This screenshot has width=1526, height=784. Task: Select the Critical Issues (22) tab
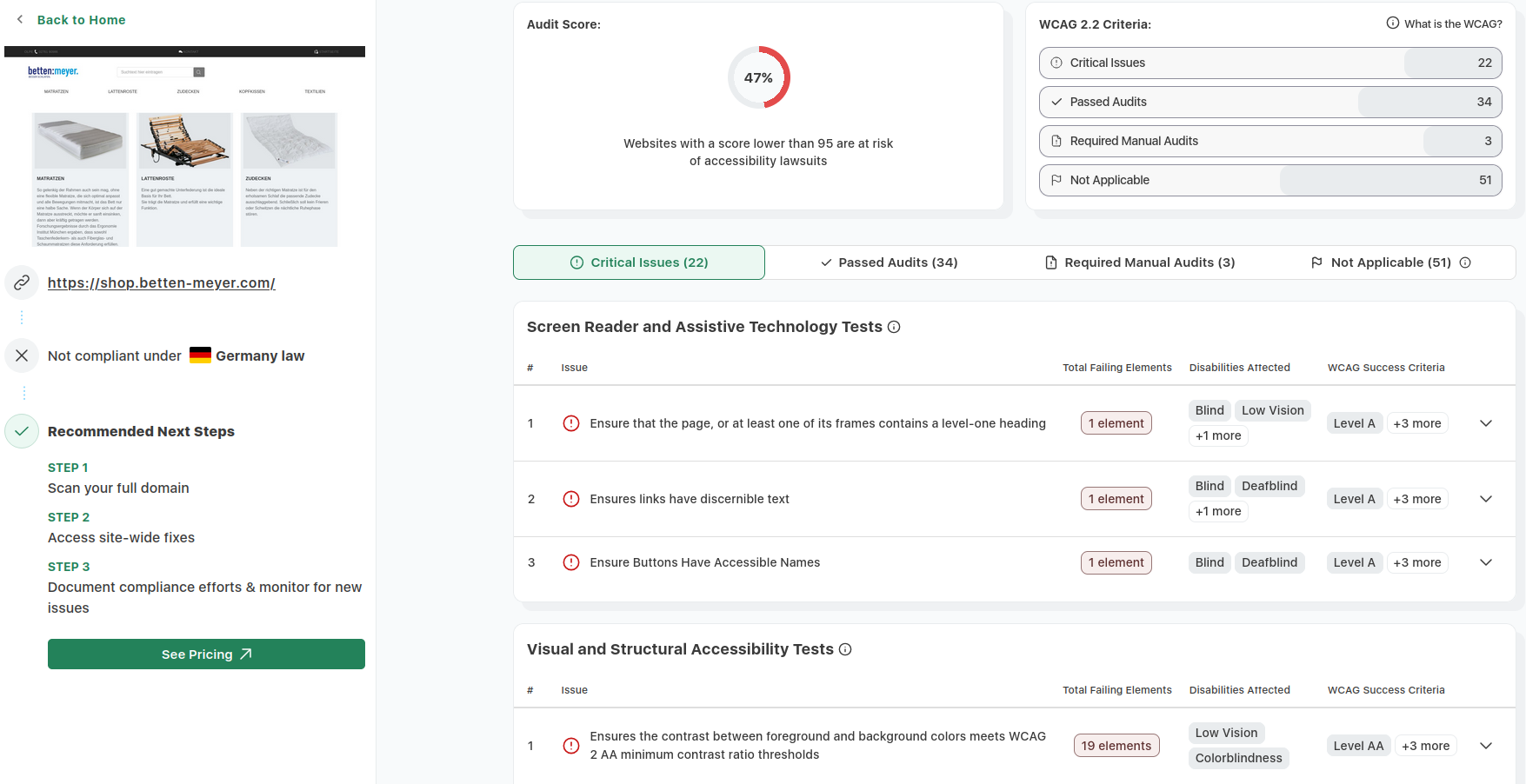tap(639, 262)
